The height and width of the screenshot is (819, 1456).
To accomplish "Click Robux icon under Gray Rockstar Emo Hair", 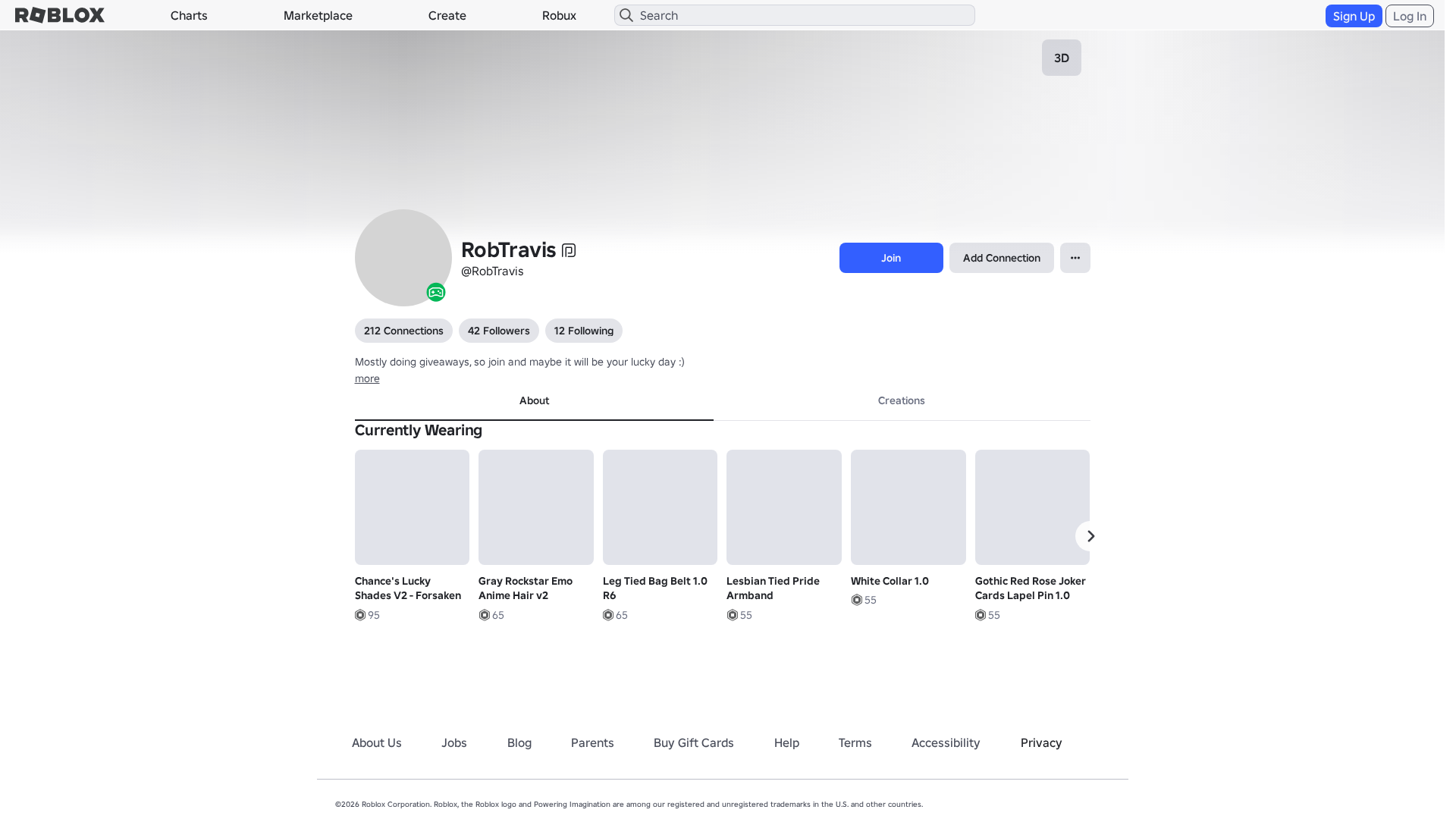I will click(x=484, y=615).
